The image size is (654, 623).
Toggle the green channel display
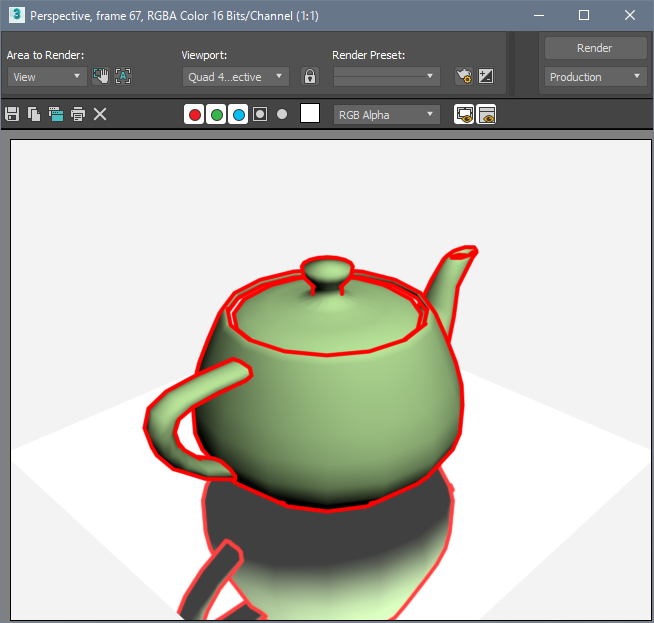(x=216, y=115)
